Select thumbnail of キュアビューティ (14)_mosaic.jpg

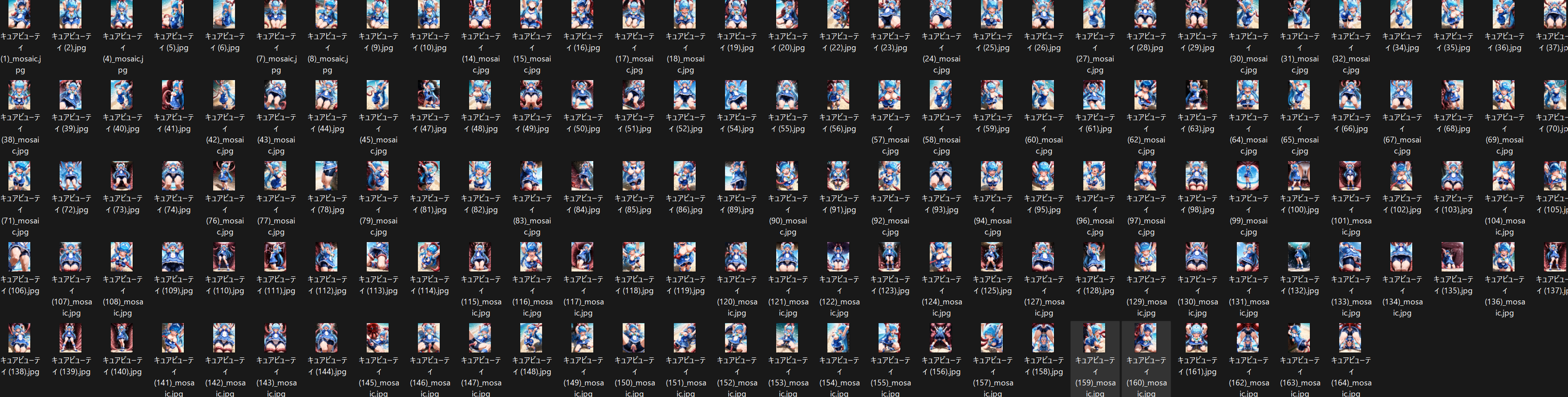coord(480,14)
